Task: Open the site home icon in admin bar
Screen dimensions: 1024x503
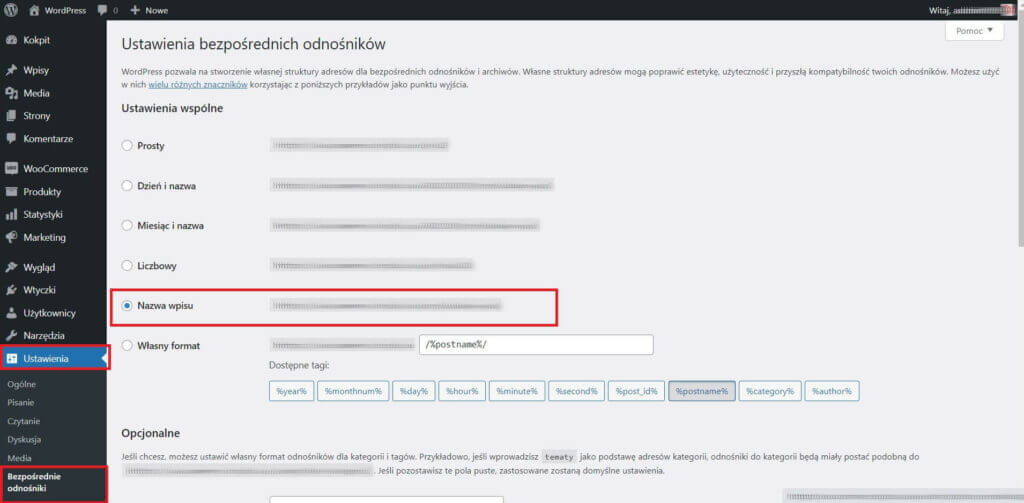Action: pos(35,10)
